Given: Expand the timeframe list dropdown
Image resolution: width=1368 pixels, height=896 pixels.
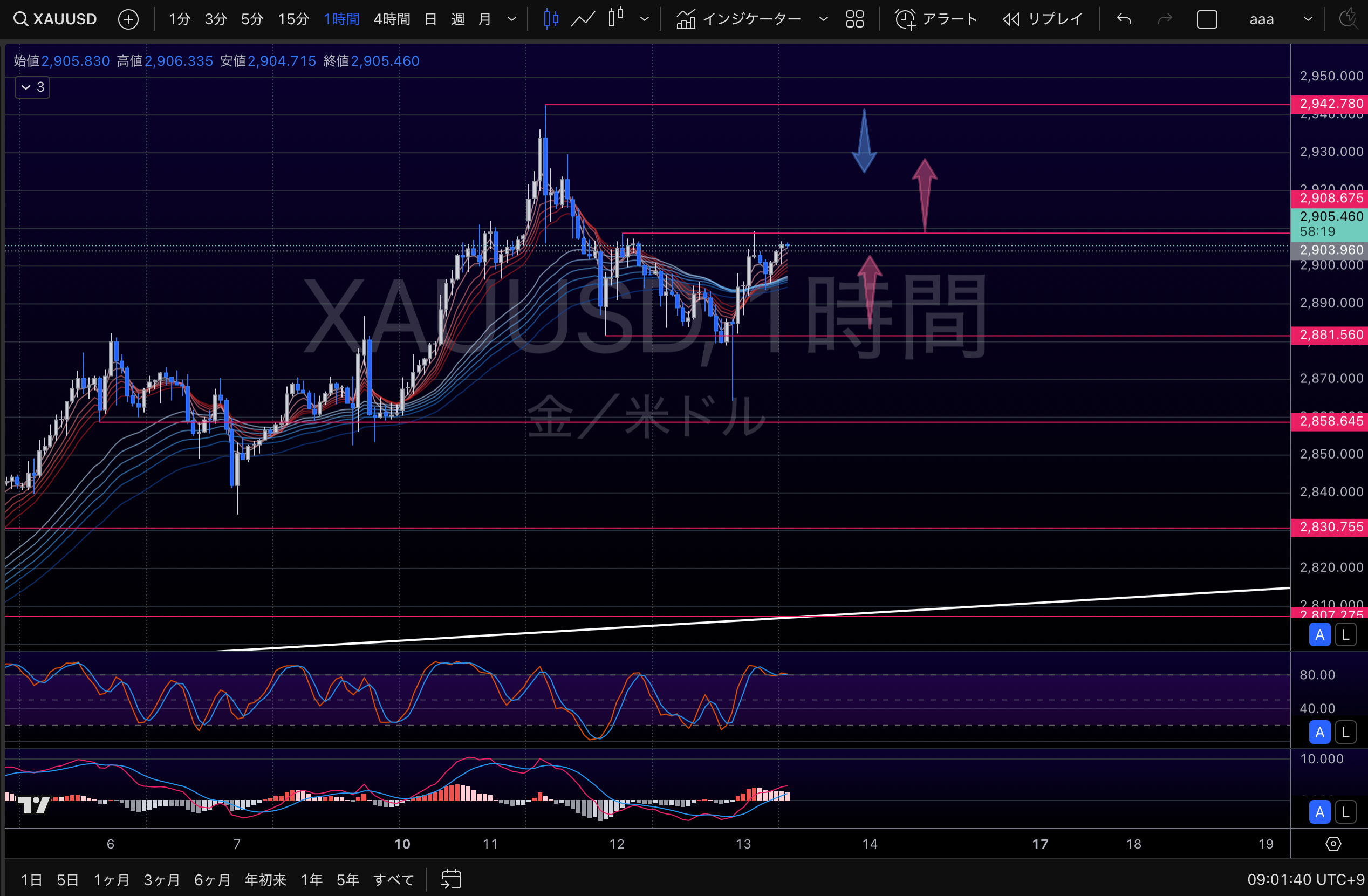Looking at the screenshot, I should click(x=511, y=19).
